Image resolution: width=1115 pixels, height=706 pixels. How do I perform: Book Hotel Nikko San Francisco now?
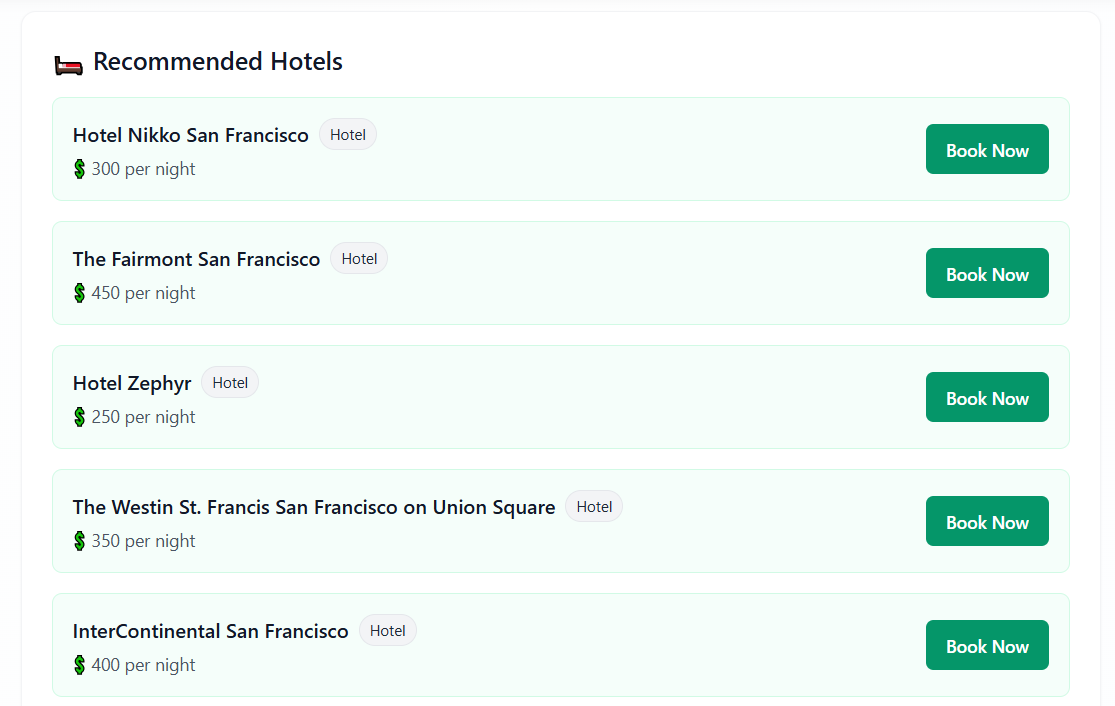[987, 149]
